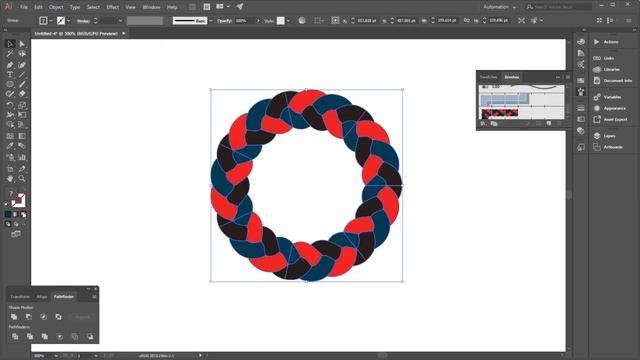Select the Width tool
Screen dimensions: 640x360
(x=10, y=115)
